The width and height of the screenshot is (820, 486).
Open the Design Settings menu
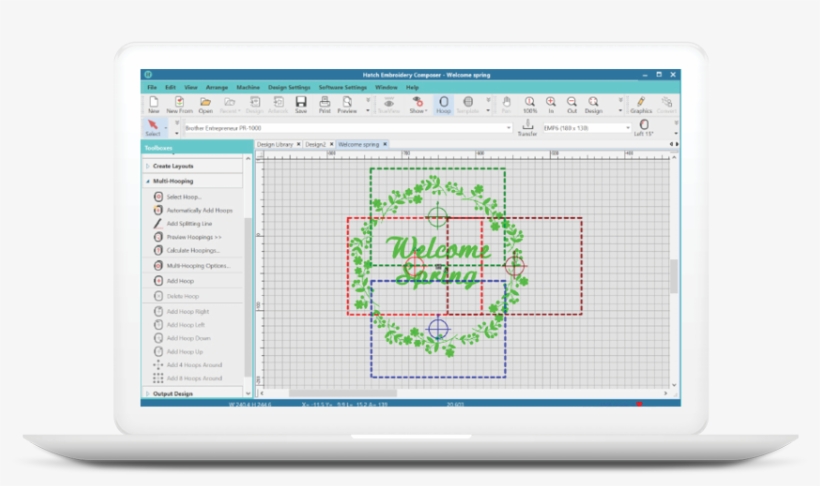289,88
